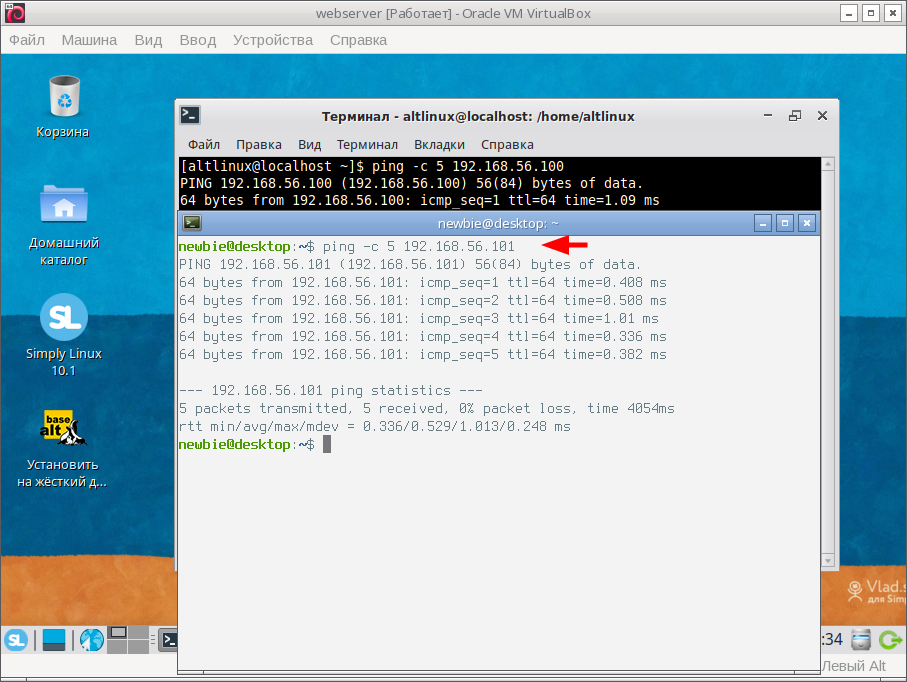Open the SL start menu in taskbar

click(x=16, y=640)
